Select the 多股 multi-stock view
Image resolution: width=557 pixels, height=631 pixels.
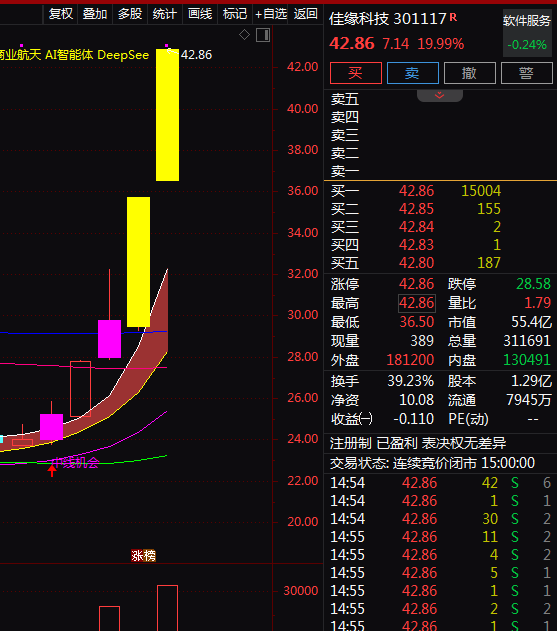(130, 14)
